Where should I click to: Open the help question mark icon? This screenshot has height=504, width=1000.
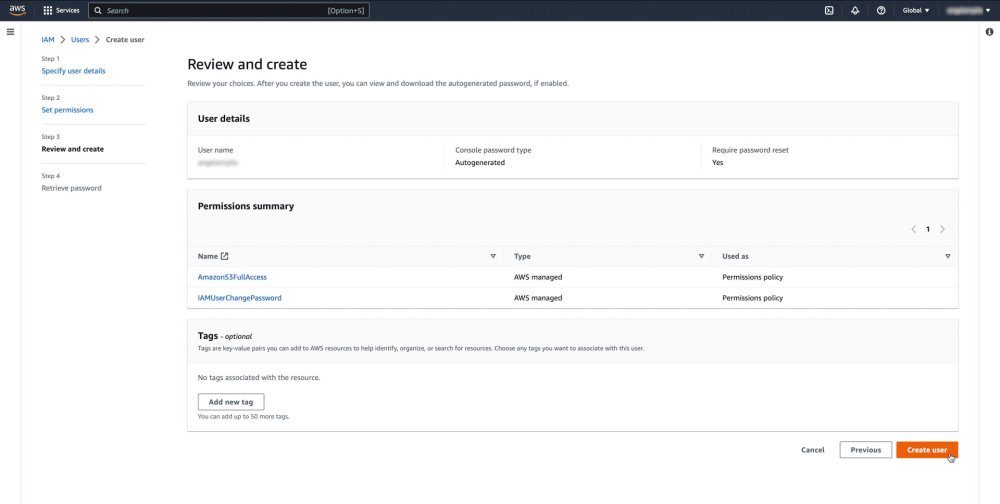point(881,10)
